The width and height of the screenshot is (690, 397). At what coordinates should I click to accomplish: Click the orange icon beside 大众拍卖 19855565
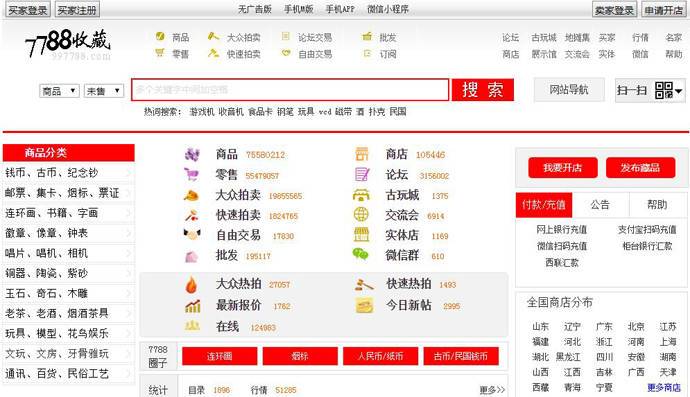pos(191,195)
